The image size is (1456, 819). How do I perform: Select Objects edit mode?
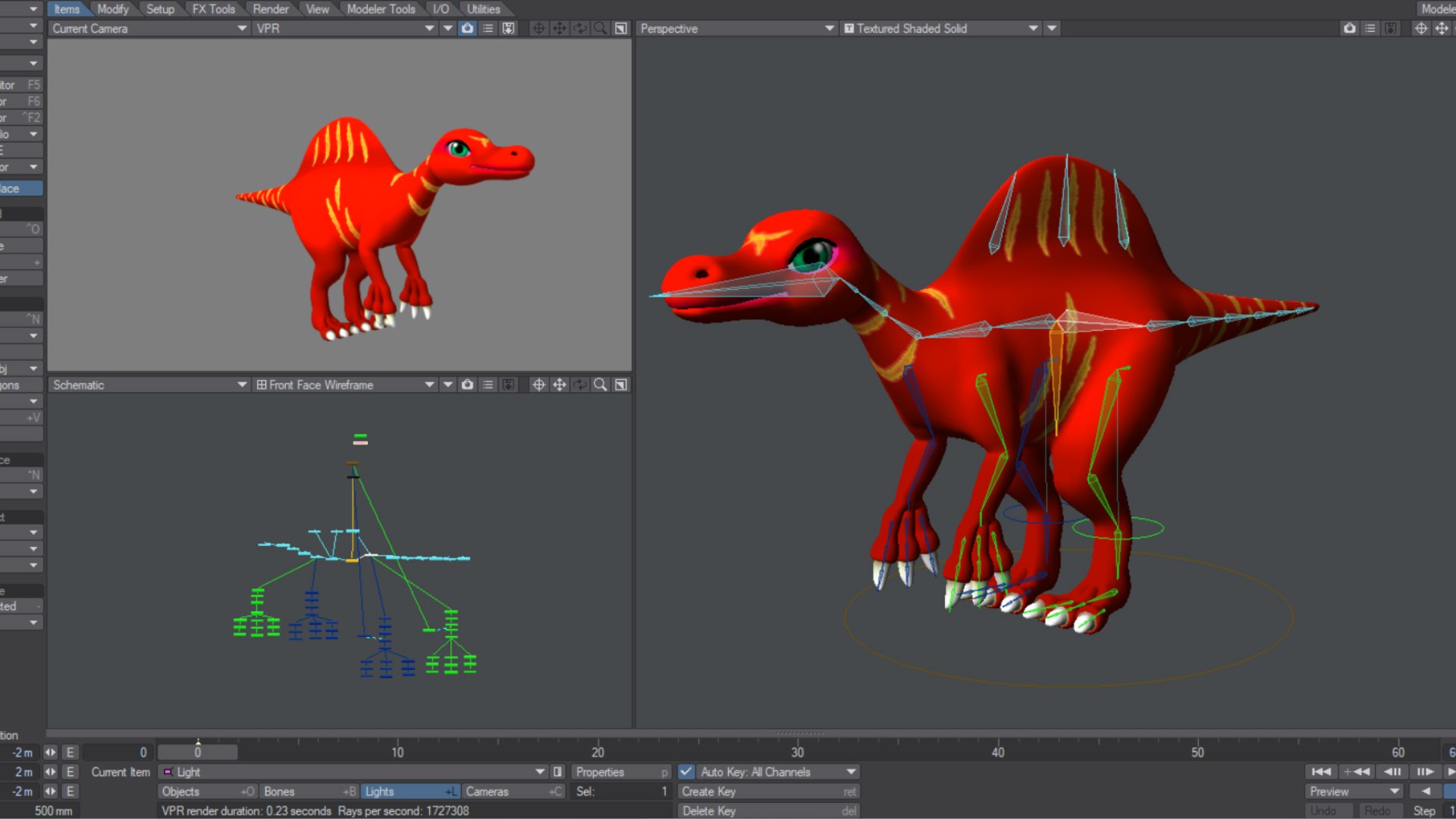pos(208,791)
